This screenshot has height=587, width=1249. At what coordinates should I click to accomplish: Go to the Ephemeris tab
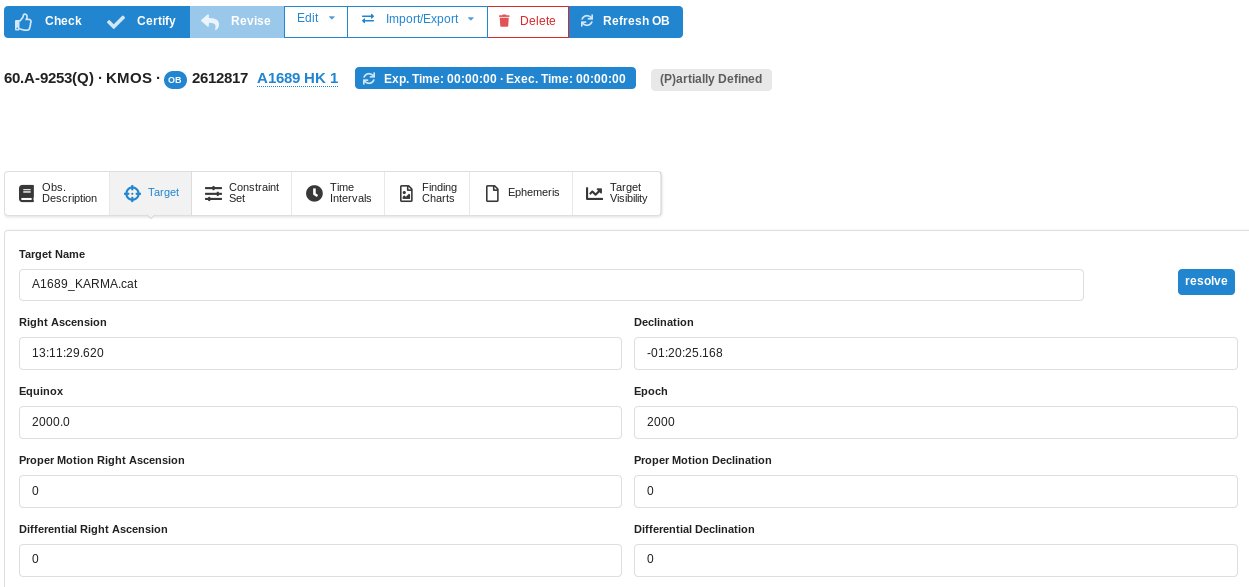pos(521,193)
